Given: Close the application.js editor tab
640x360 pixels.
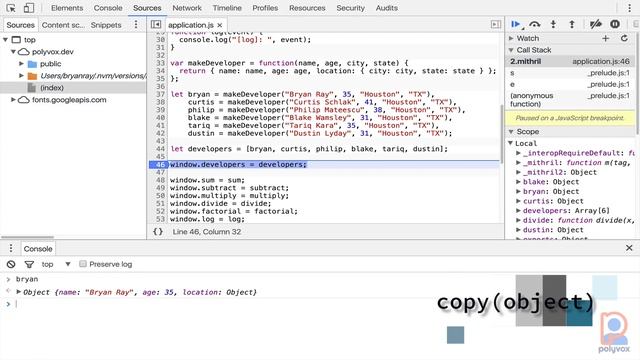Looking at the screenshot, I should [x=220, y=25].
